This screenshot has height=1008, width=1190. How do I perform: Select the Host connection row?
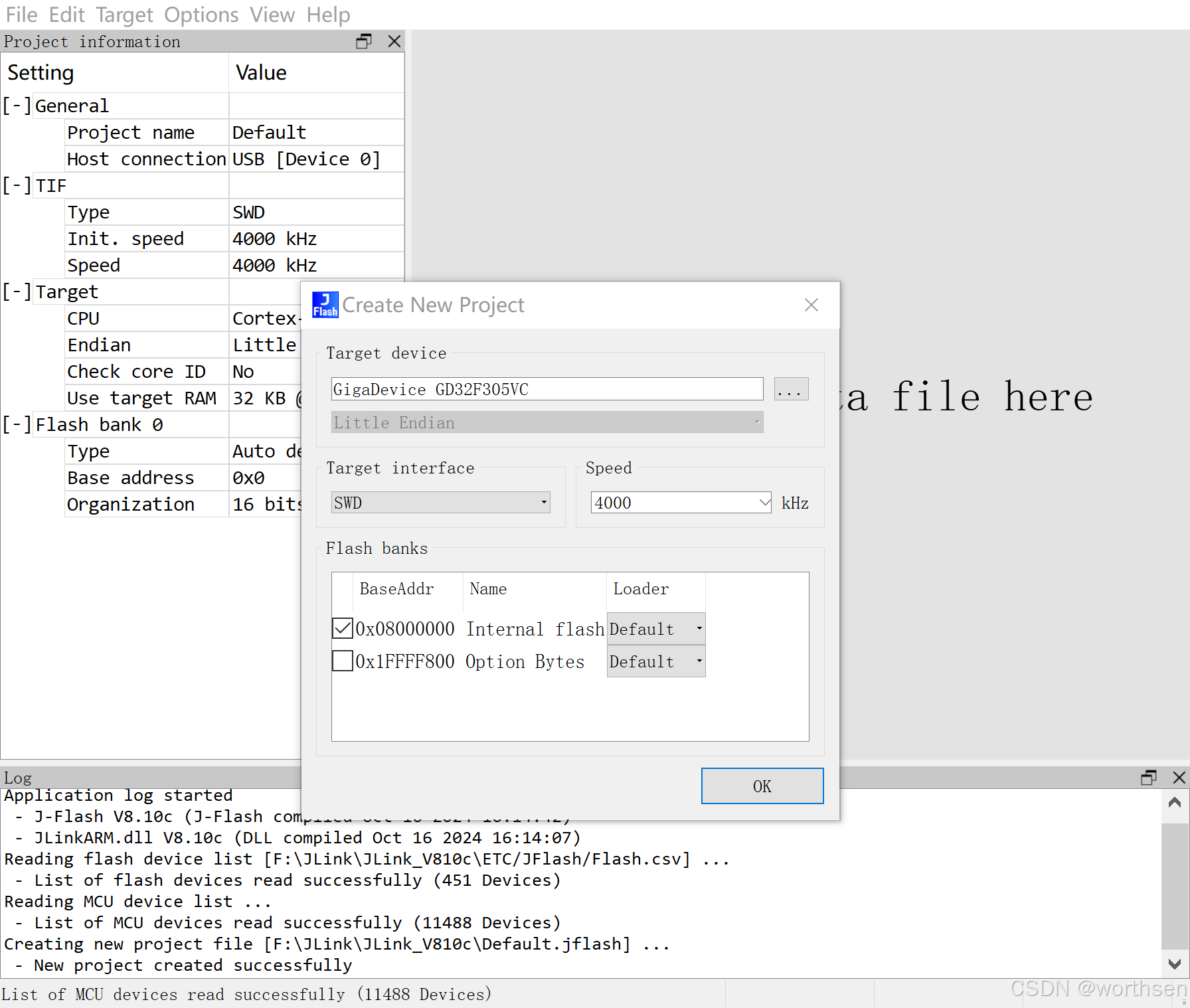coord(234,159)
